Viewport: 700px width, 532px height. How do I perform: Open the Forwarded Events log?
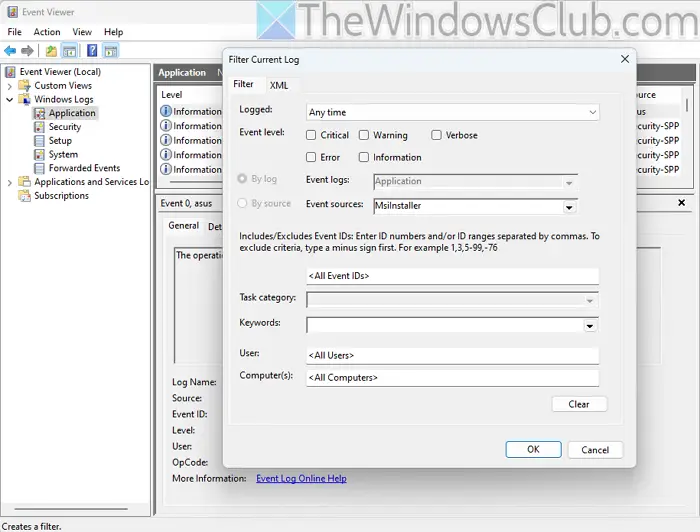[x=84, y=168]
